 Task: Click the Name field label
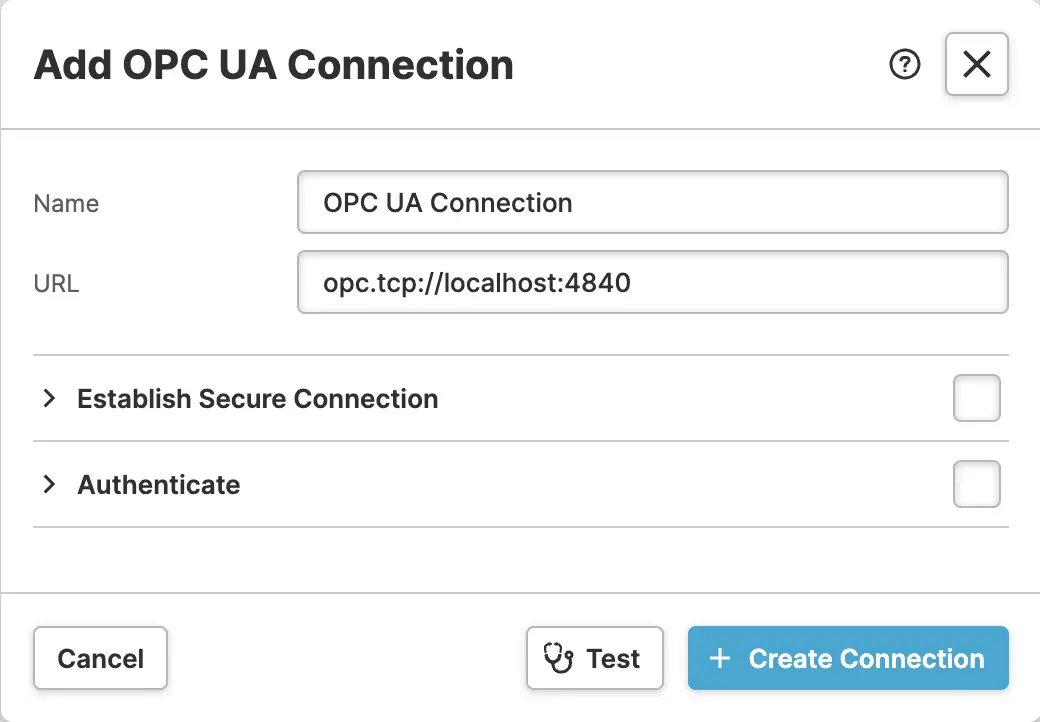click(x=66, y=204)
